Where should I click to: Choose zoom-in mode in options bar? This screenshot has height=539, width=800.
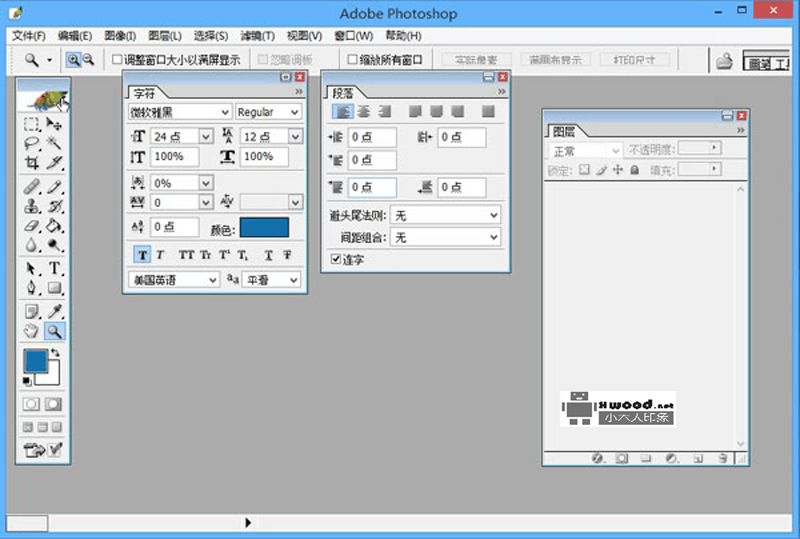tap(73, 60)
